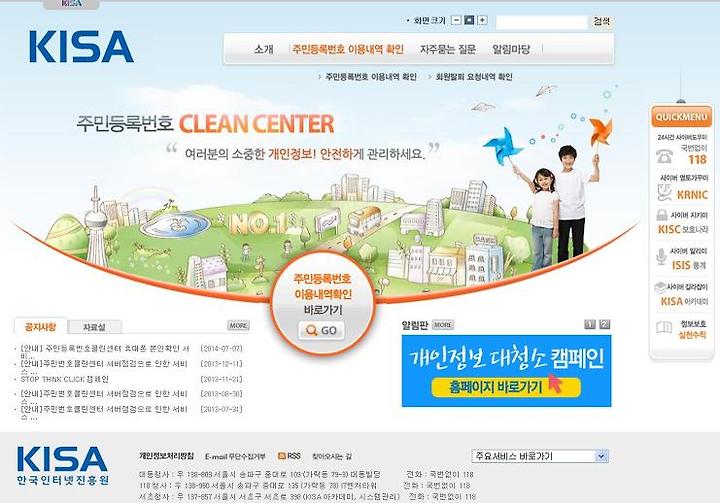Open the KRNIC icon in quick menu
This screenshot has width=720, height=503.
(664, 192)
